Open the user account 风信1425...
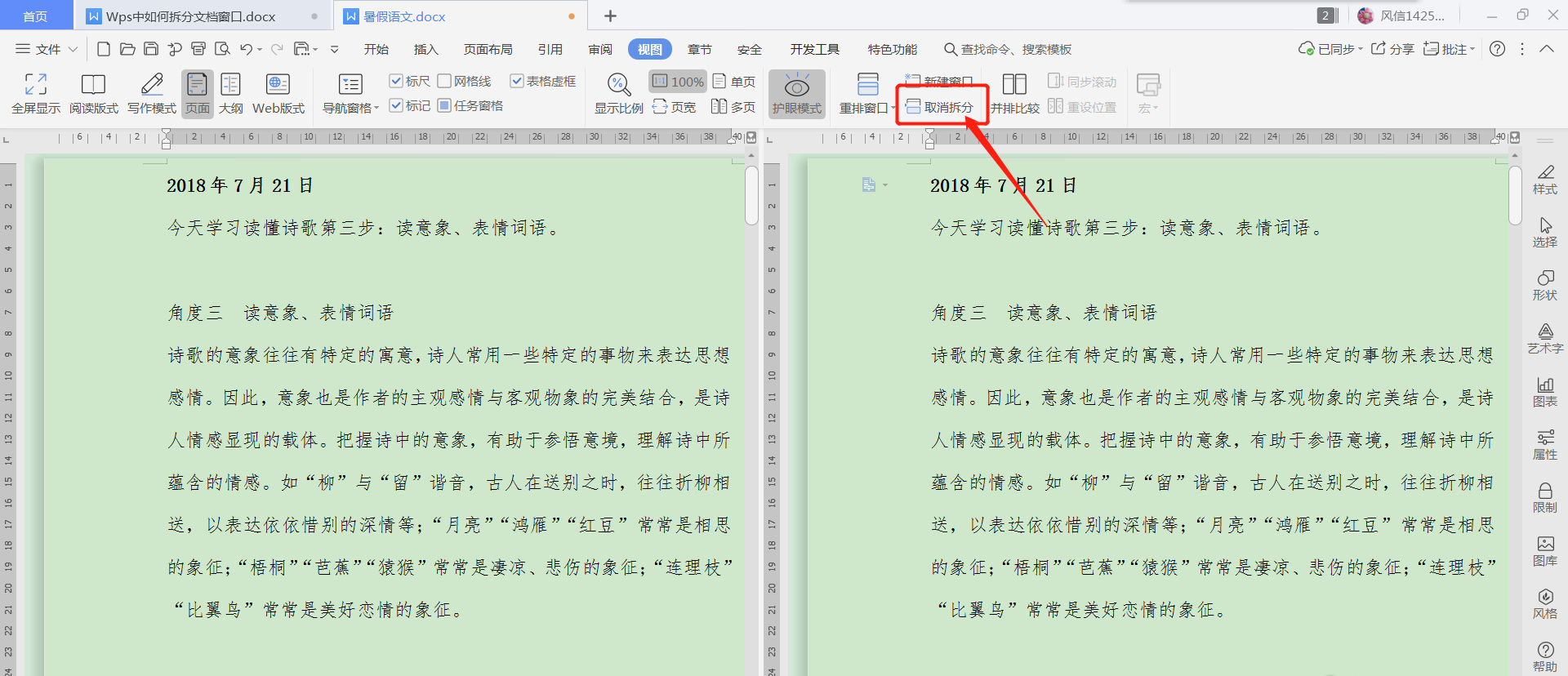 [x=1401, y=16]
